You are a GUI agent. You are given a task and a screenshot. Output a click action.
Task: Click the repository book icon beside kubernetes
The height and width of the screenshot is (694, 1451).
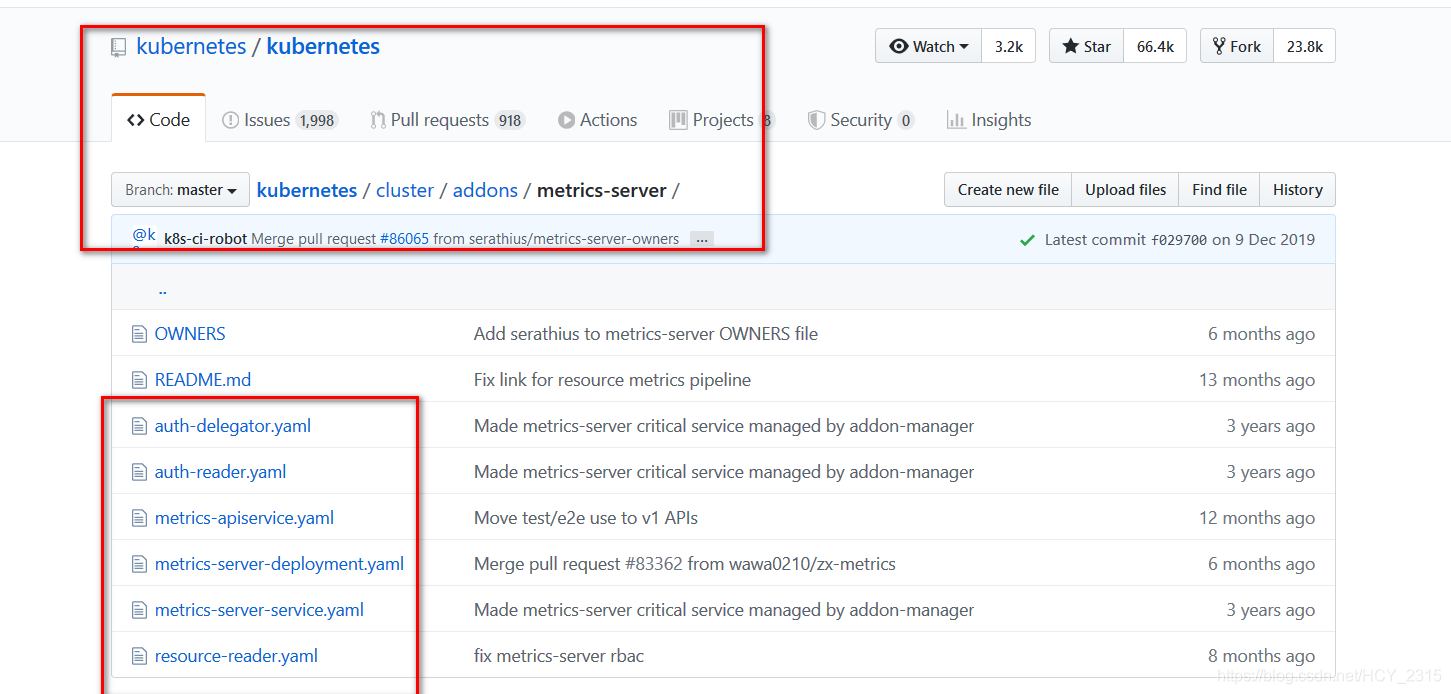point(118,47)
